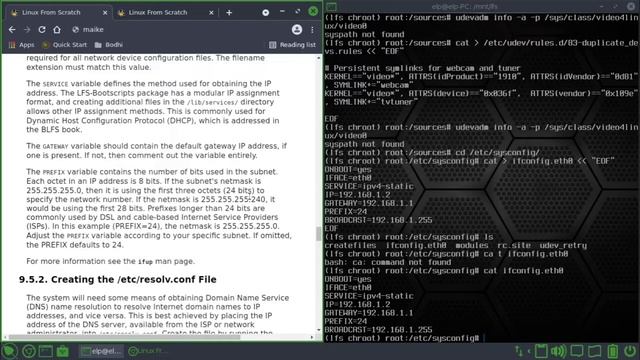Click the 'bash: ca: command not found' line
The width and height of the screenshot is (640, 360).
pyautogui.click(x=388, y=262)
